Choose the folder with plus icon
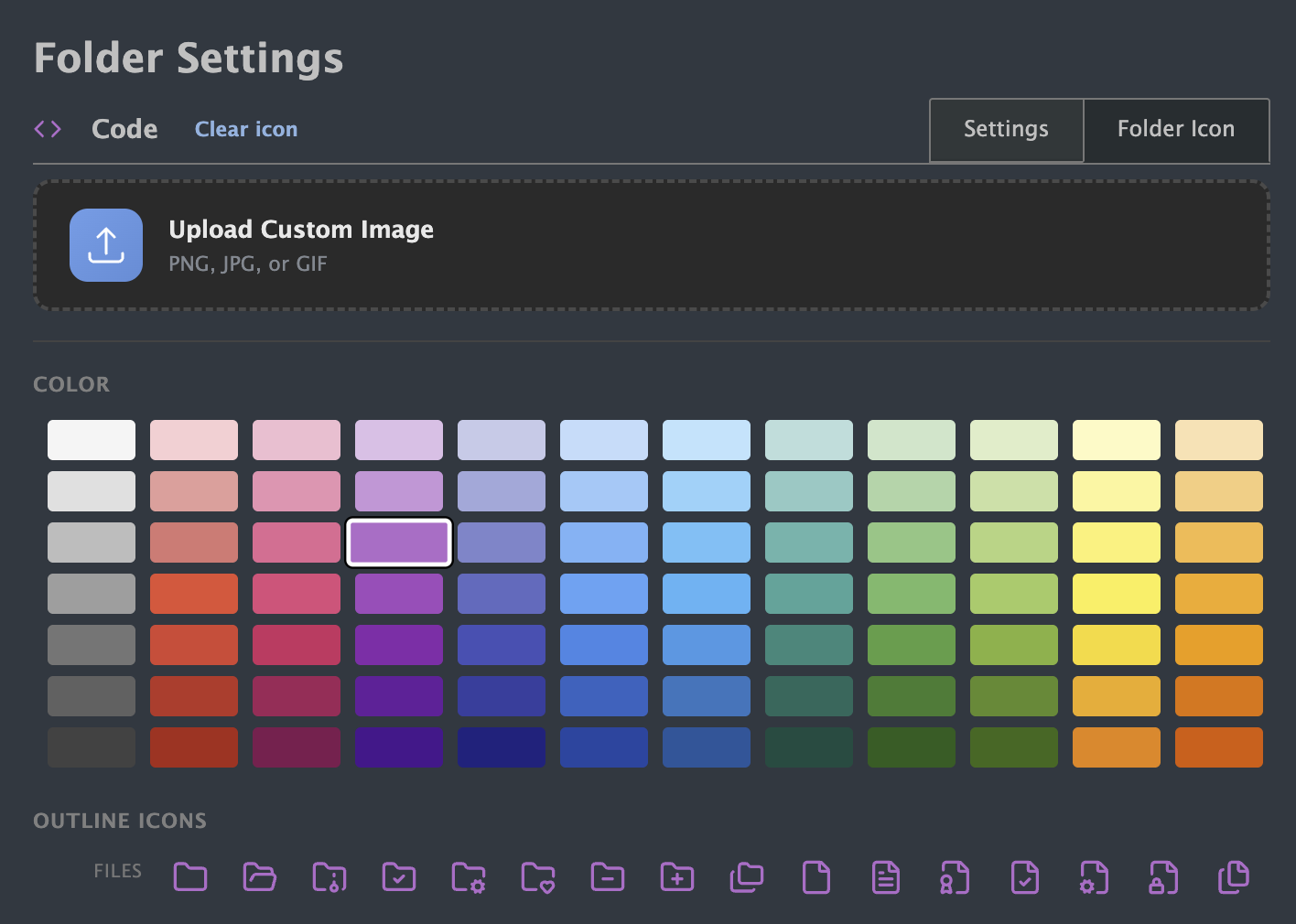Screen dimensions: 1296x924 tap(677, 877)
